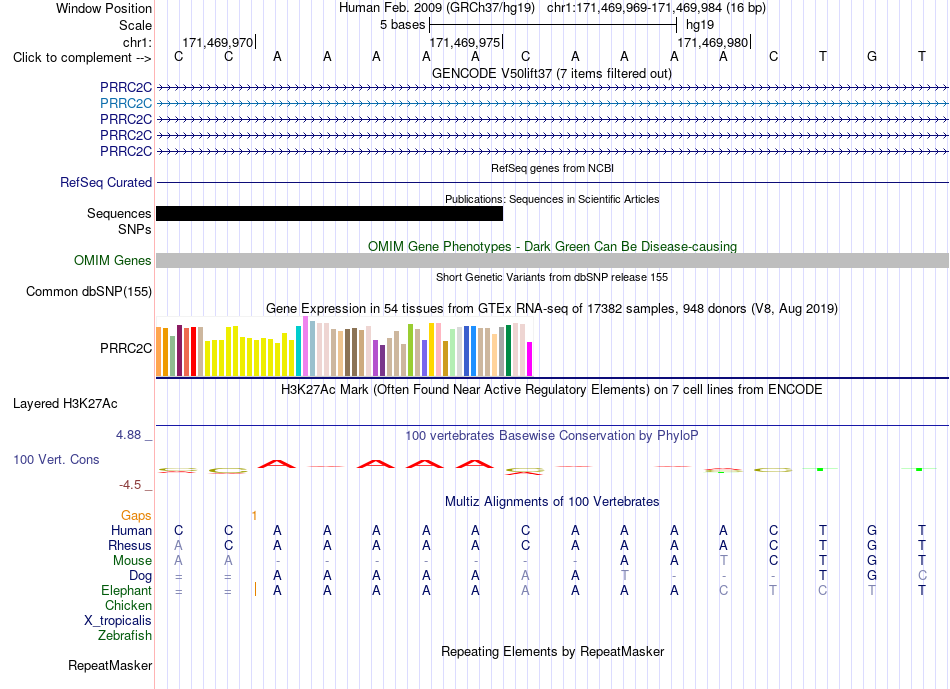Click the 'H3K27Ac Mark' ENCODE track title
Screen dimensions: 950x689
point(552,389)
